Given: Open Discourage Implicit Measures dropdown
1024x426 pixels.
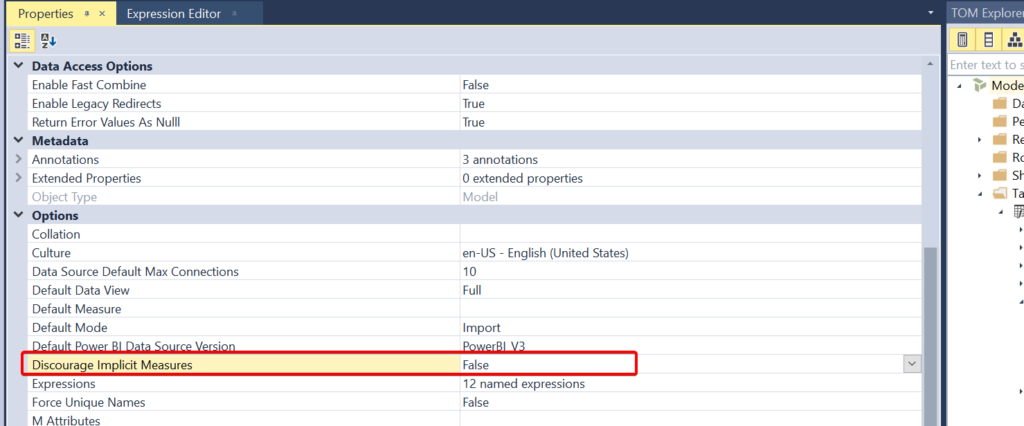Looking at the screenshot, I should point(911,365).
